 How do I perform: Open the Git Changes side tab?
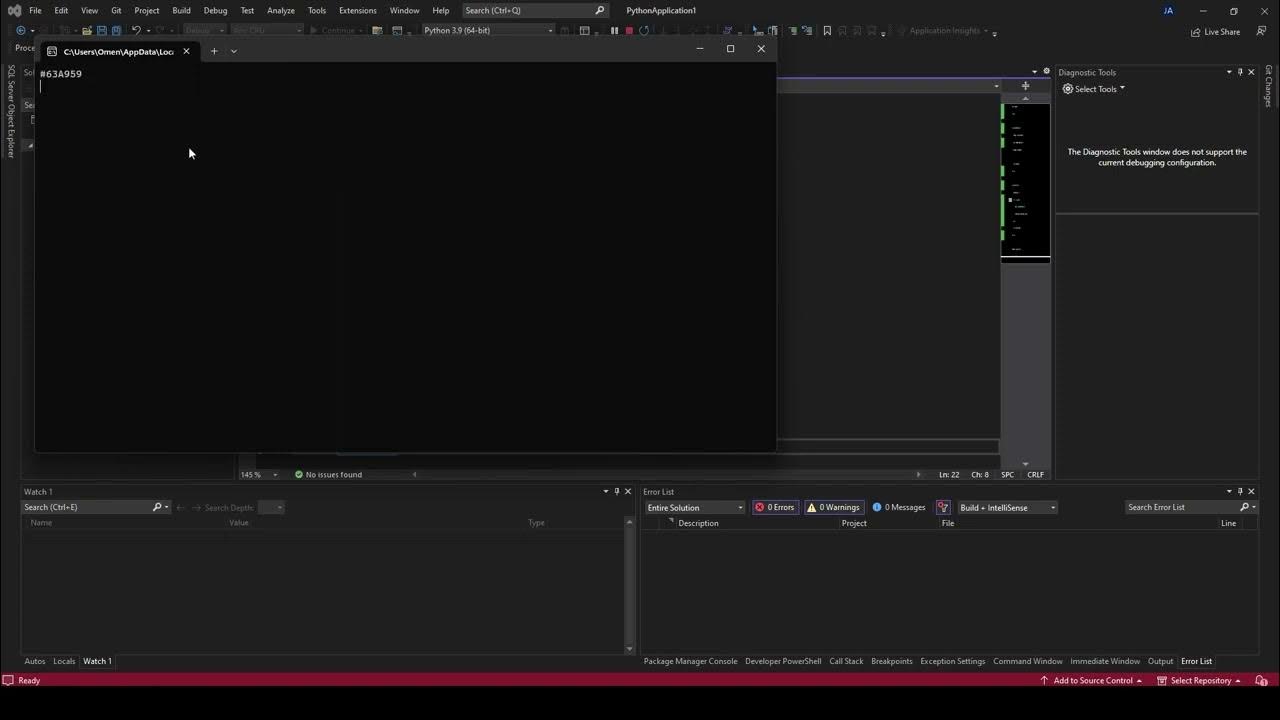click(x=1268, y=86)
